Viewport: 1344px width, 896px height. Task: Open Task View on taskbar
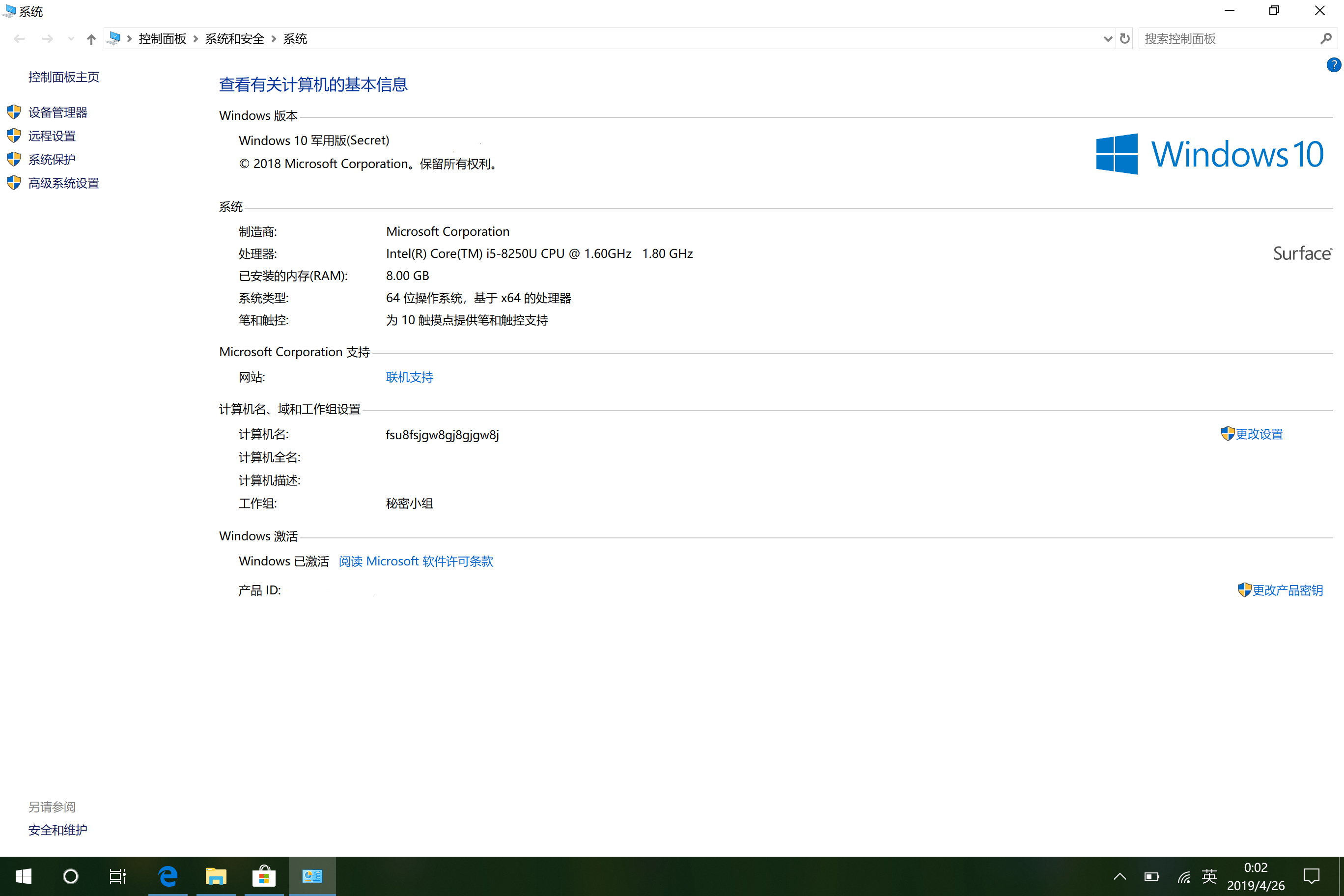(117, 876)
